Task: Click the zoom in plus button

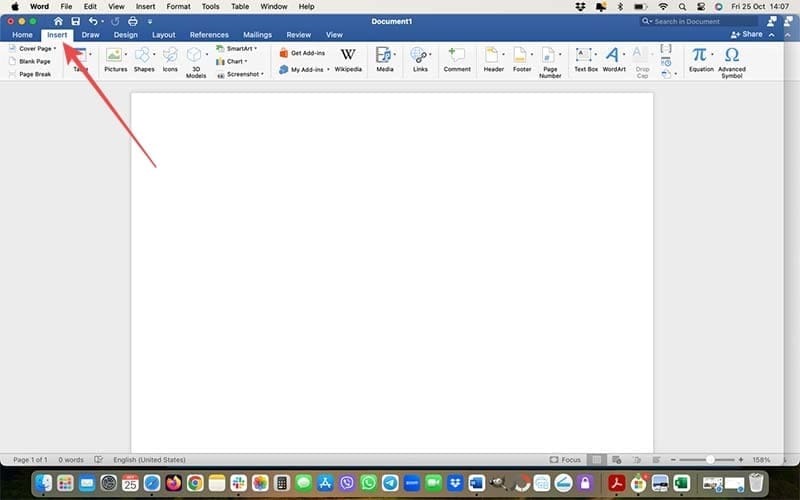Action: point(740,460)
